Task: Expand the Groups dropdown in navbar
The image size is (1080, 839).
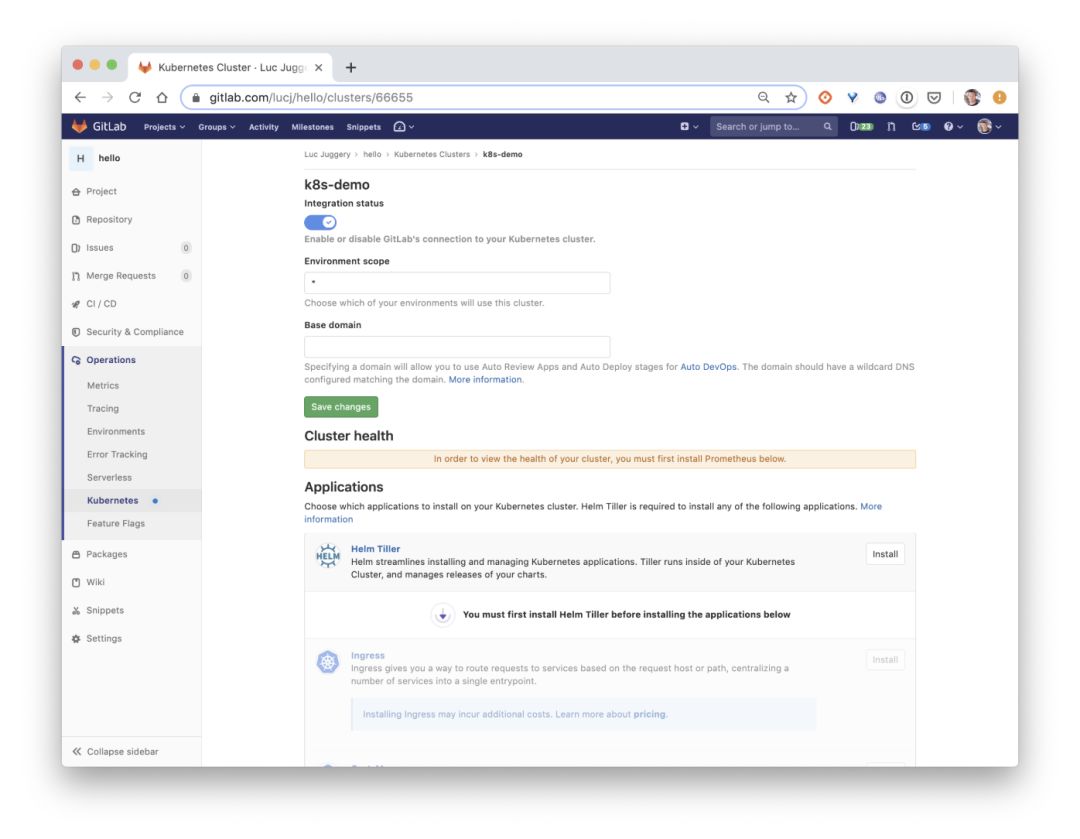Action: pyautogui.click(x=216, y=127)
